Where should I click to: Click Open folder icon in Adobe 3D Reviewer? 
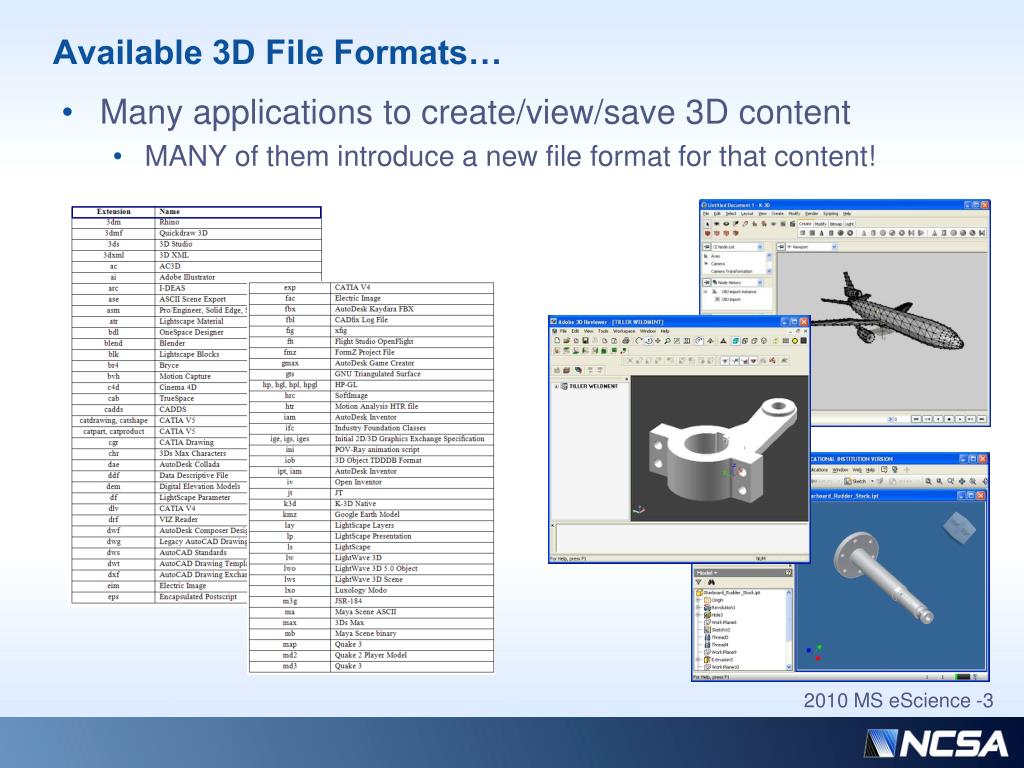[567, 341]
